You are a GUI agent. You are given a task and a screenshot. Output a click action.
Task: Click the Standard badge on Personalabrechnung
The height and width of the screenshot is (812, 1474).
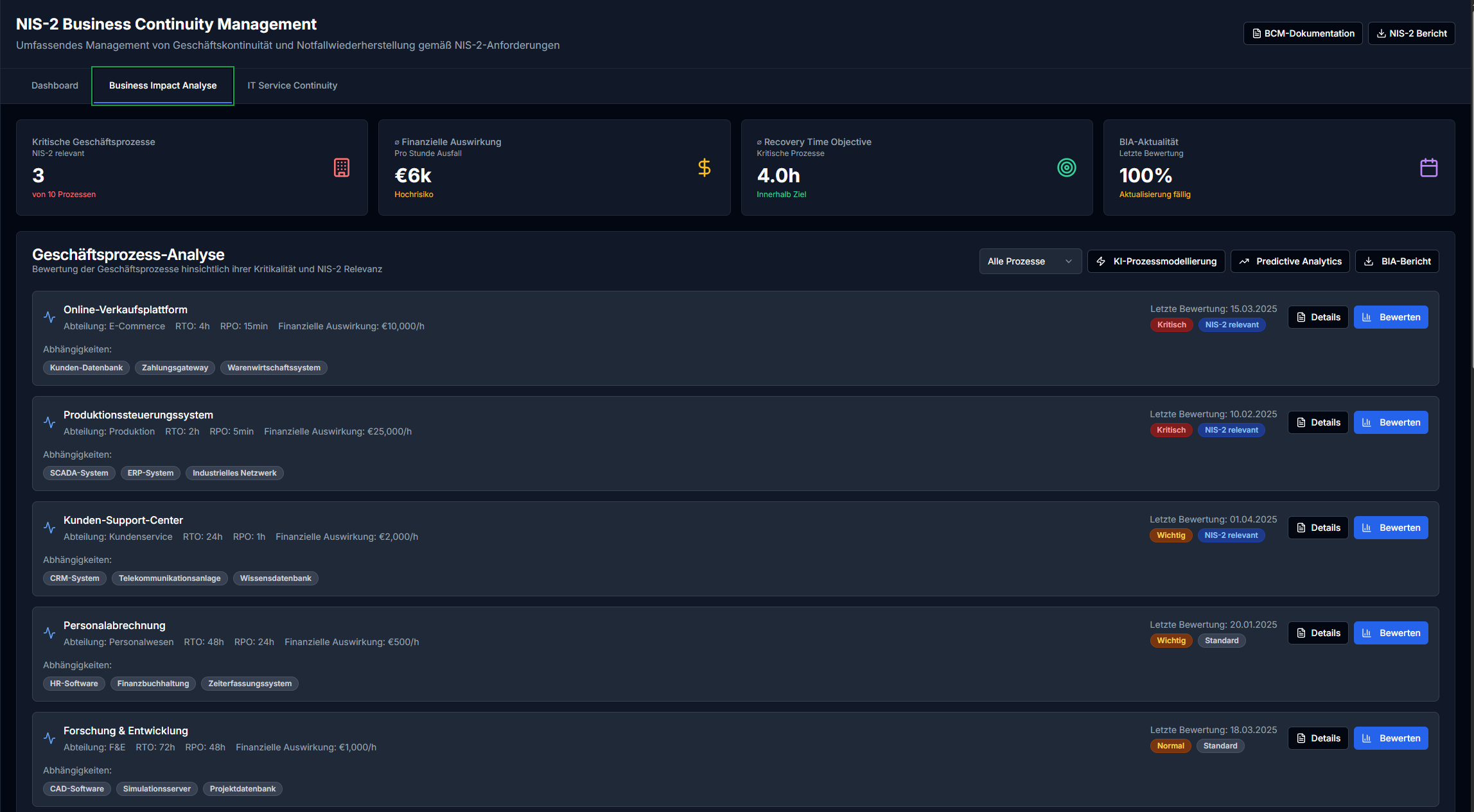pyautogui.click(x=1221, y=640)
